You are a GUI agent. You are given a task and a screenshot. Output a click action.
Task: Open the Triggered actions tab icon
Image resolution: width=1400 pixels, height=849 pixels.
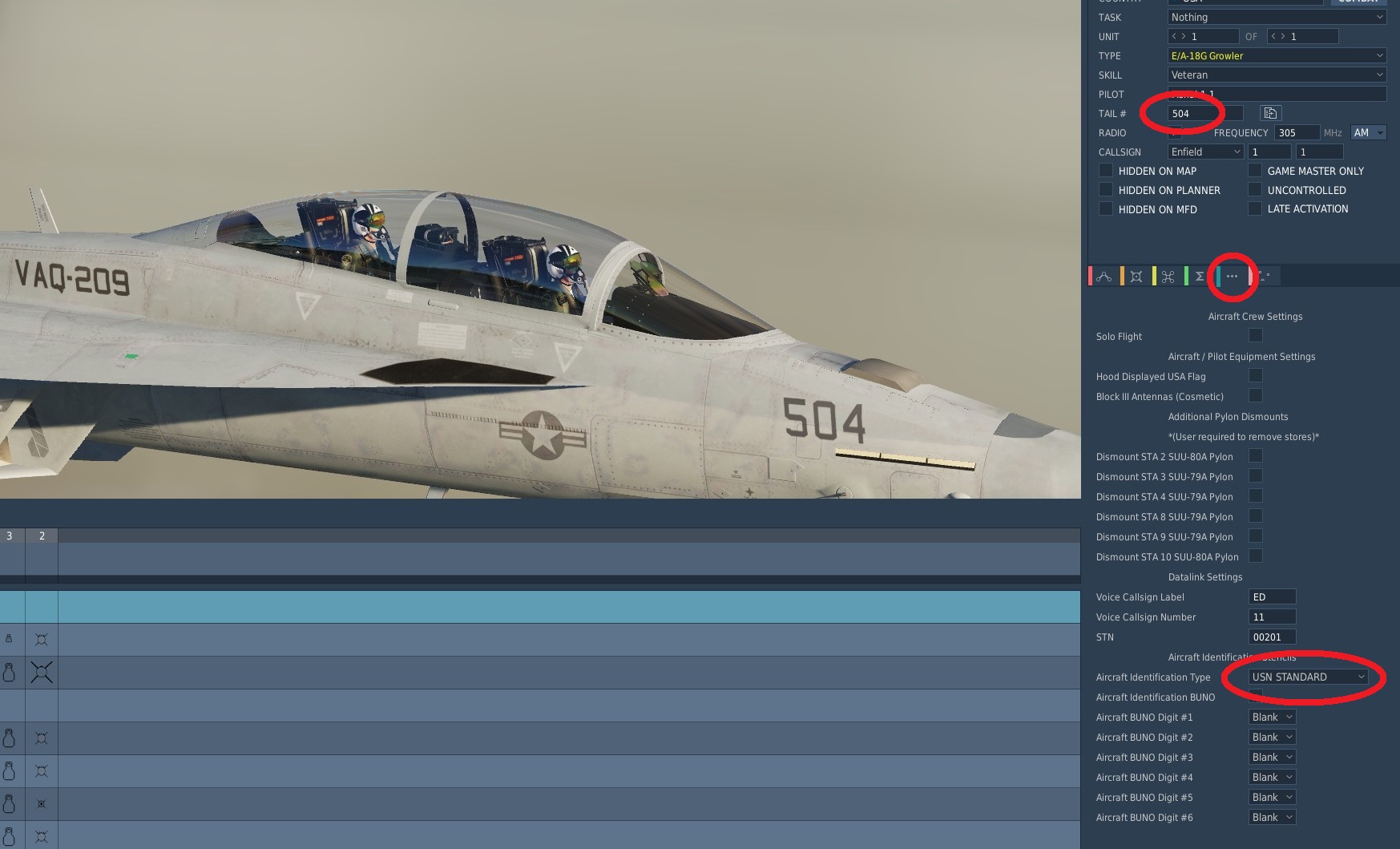point(1168,277)
